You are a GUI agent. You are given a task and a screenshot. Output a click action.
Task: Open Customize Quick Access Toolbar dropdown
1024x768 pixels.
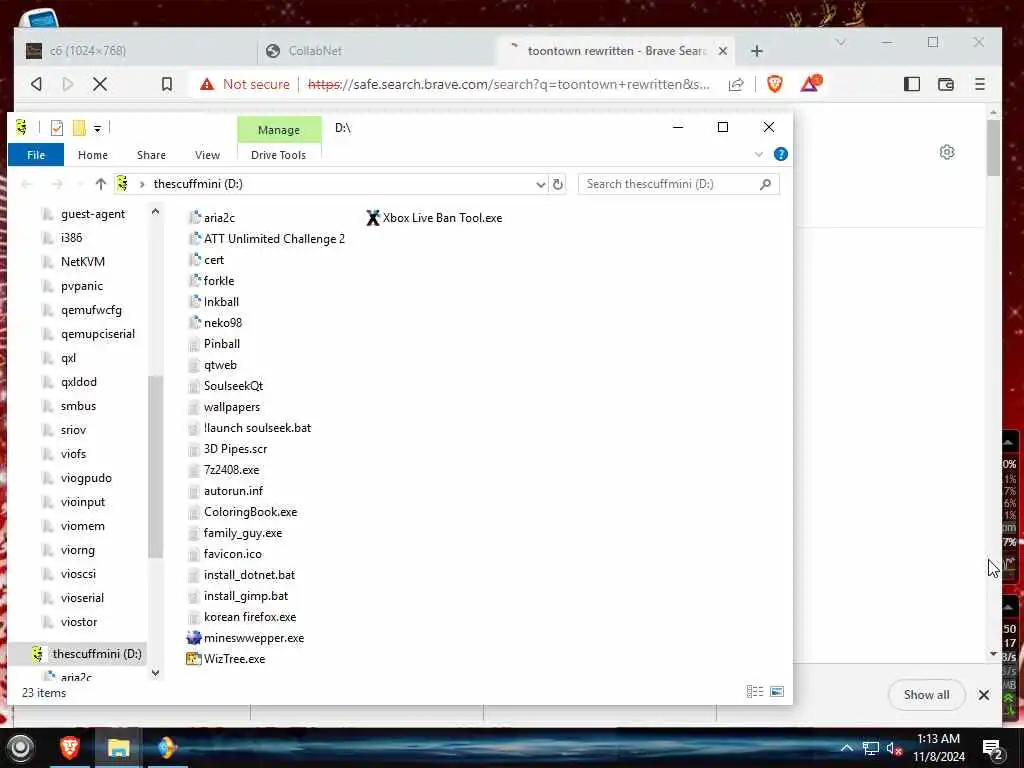coord(97,129)
